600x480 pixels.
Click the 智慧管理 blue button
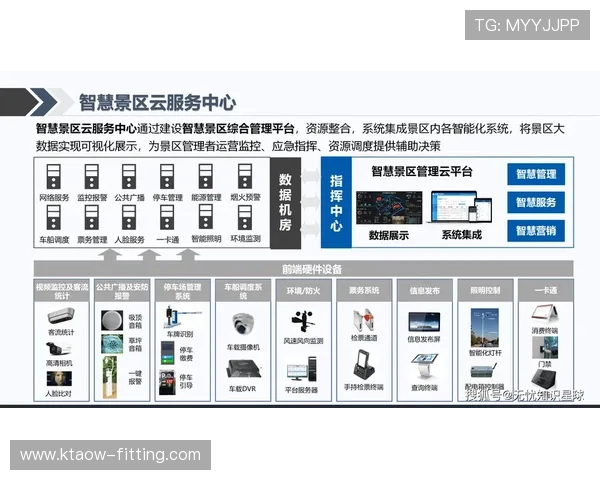pyautogui.click(x=536, y=174)
